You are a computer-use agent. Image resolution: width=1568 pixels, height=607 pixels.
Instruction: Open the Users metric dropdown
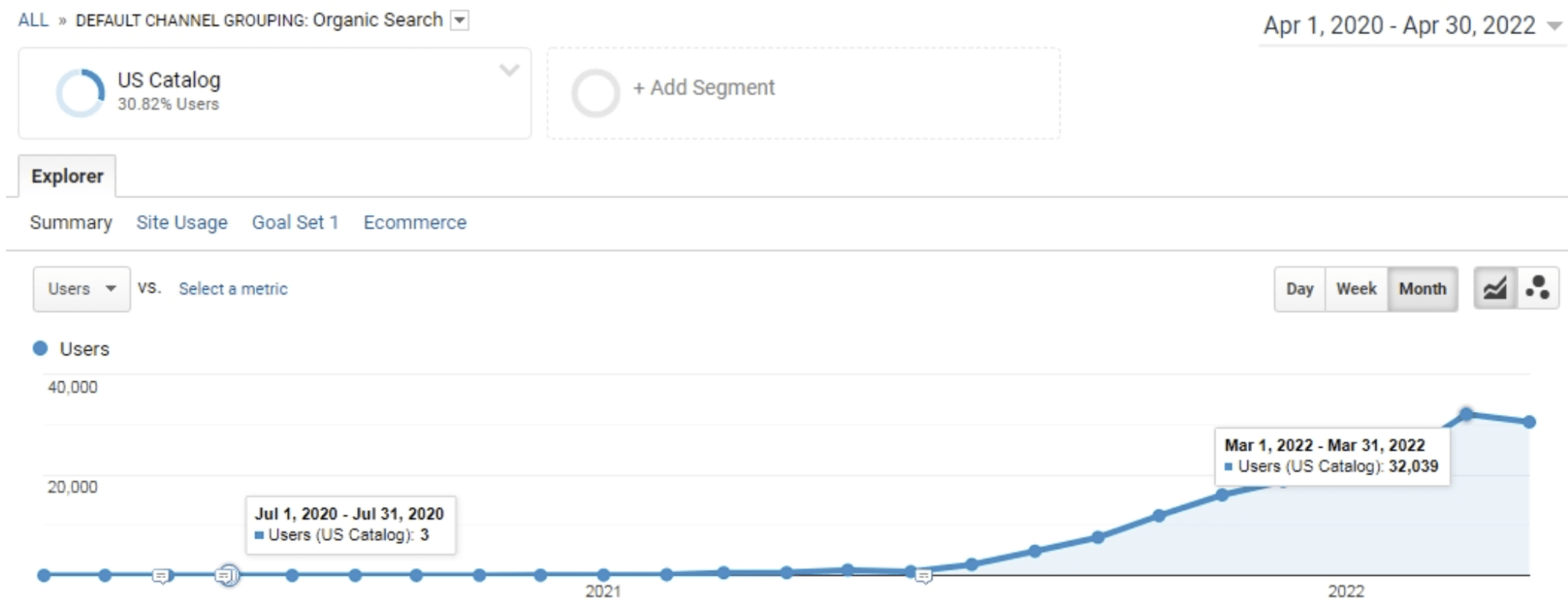pyautogui.click(x=82, y=289)
